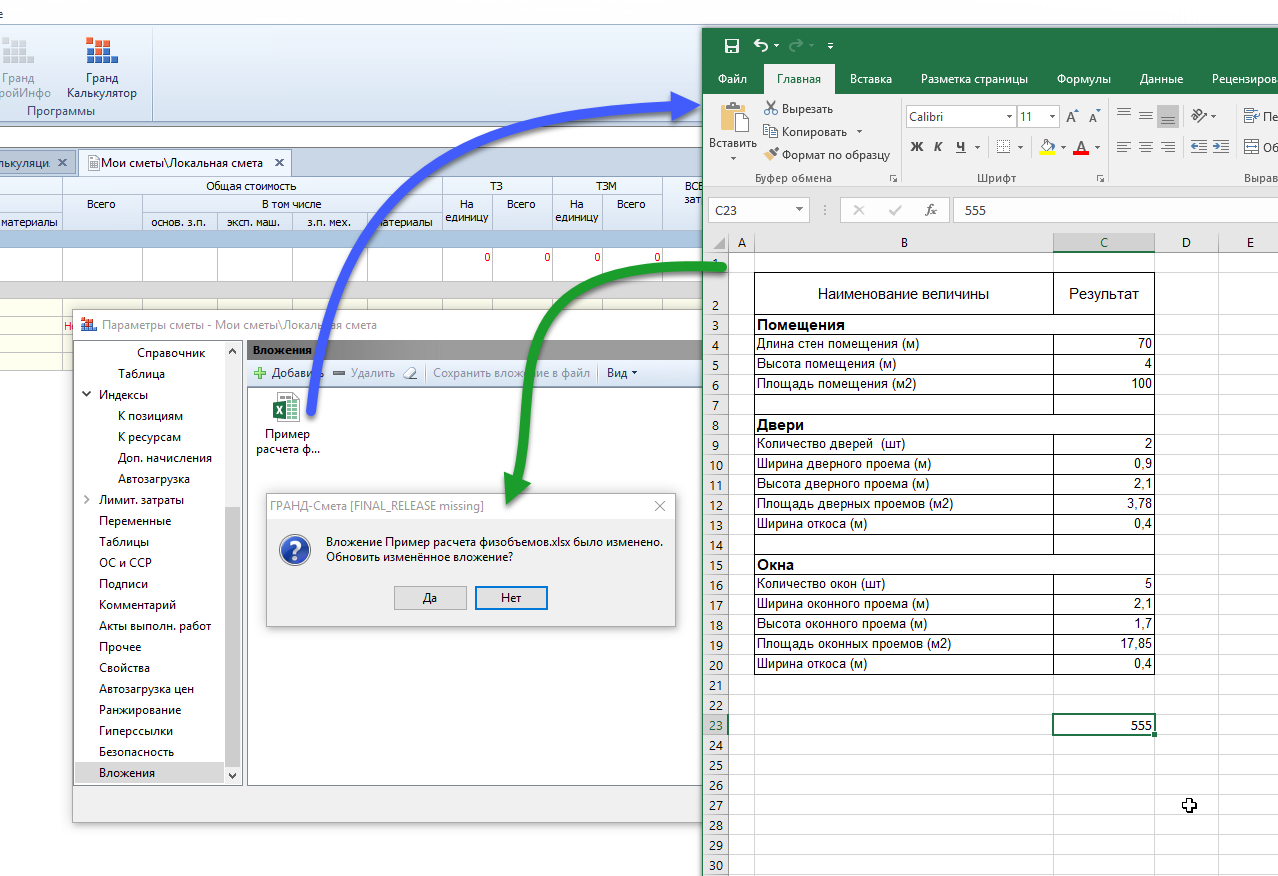Open fill color palette arrow
The height and width of the screenshot is (876, 1278).
[x=1063, y=147]
